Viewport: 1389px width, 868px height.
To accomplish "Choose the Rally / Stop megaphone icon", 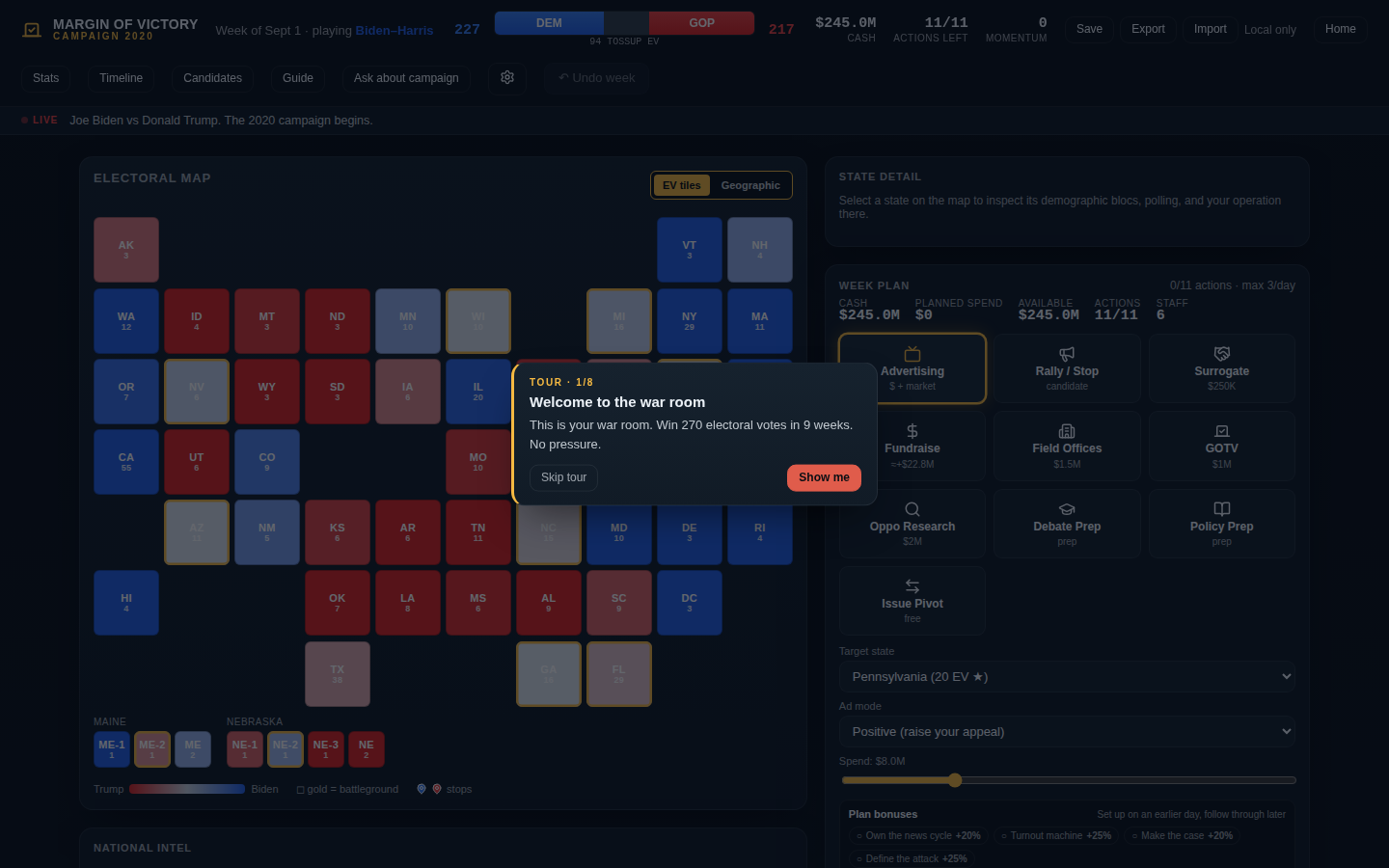I will pyautogui.click(x=1067, y=354).
